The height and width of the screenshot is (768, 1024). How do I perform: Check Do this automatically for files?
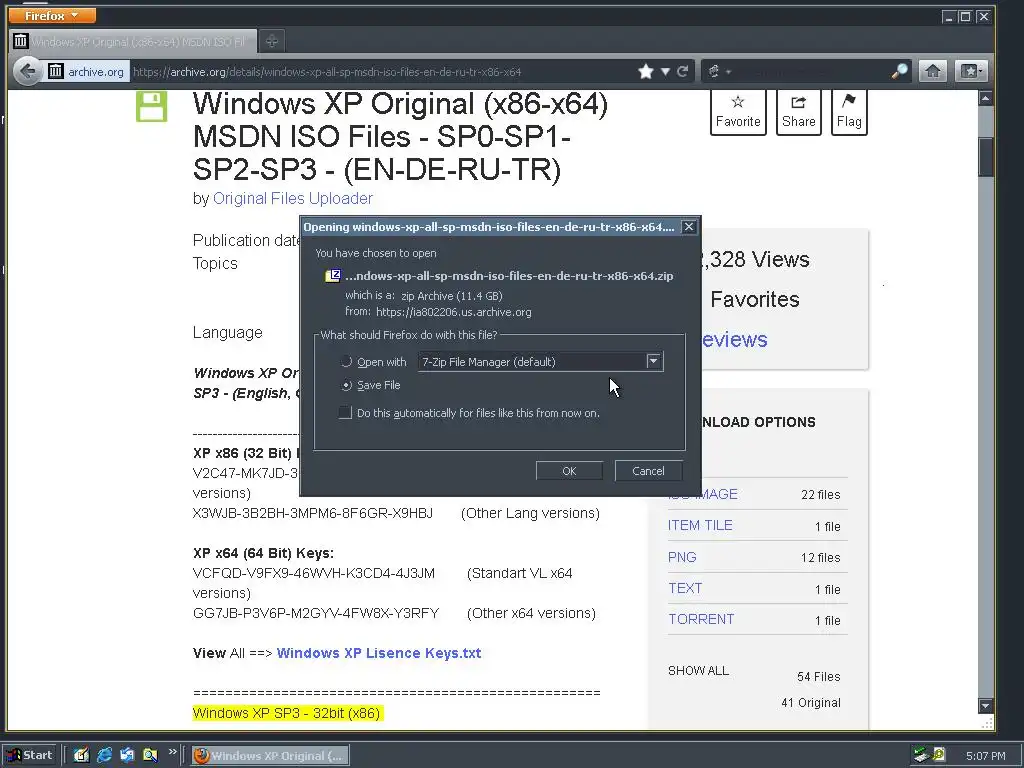click(x=345, y=412)
